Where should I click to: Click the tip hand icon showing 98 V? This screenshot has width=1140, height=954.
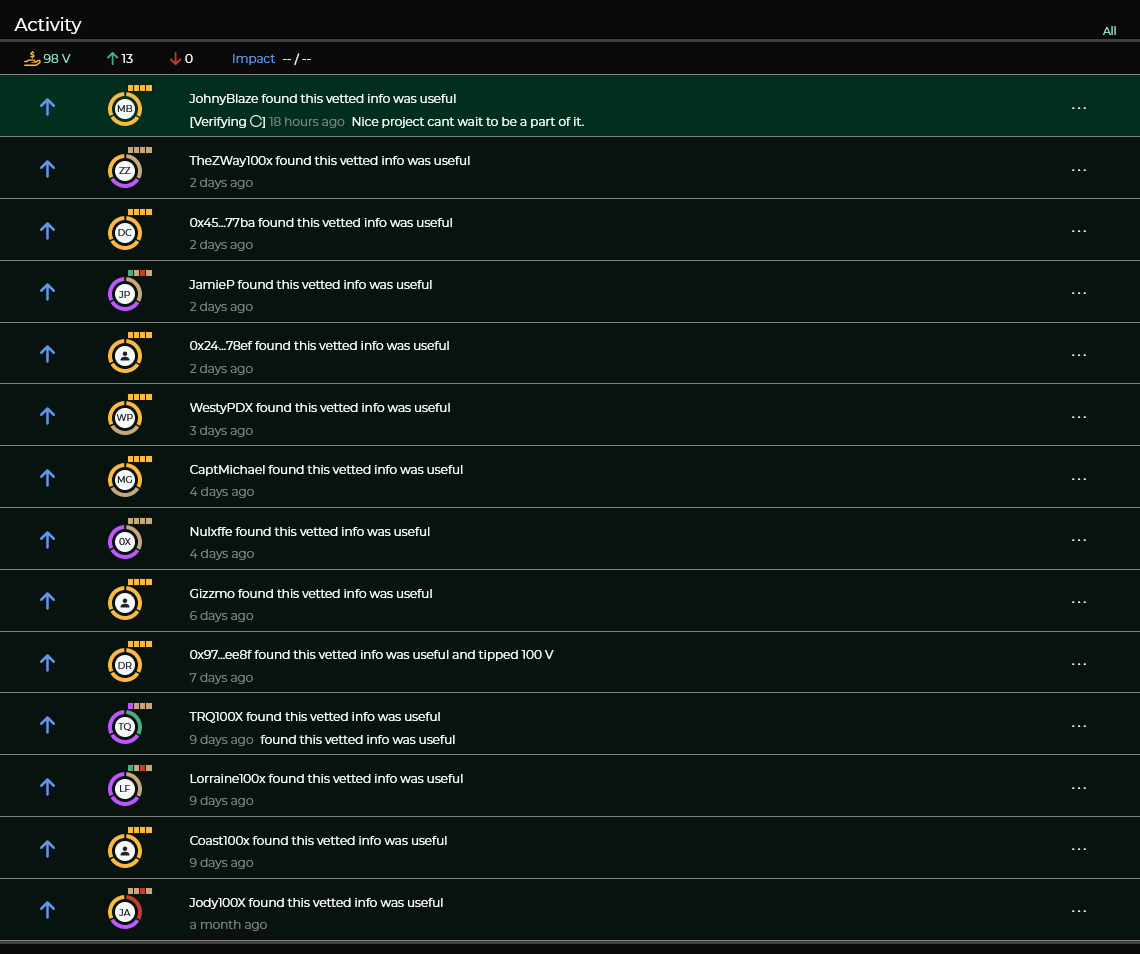click(32, 58)
